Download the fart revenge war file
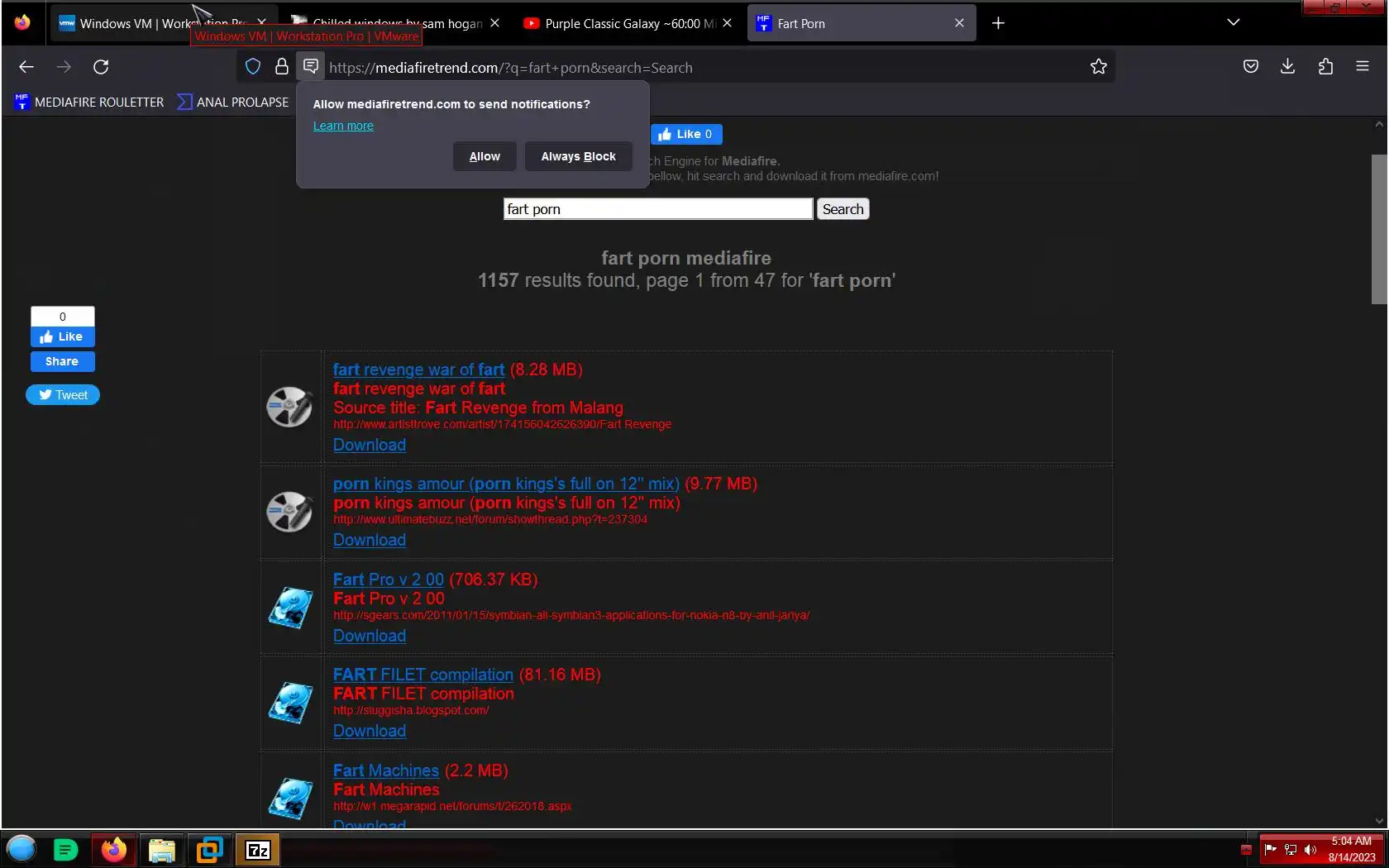Viewport: 1389px width, 868px height. pos(370,445)
